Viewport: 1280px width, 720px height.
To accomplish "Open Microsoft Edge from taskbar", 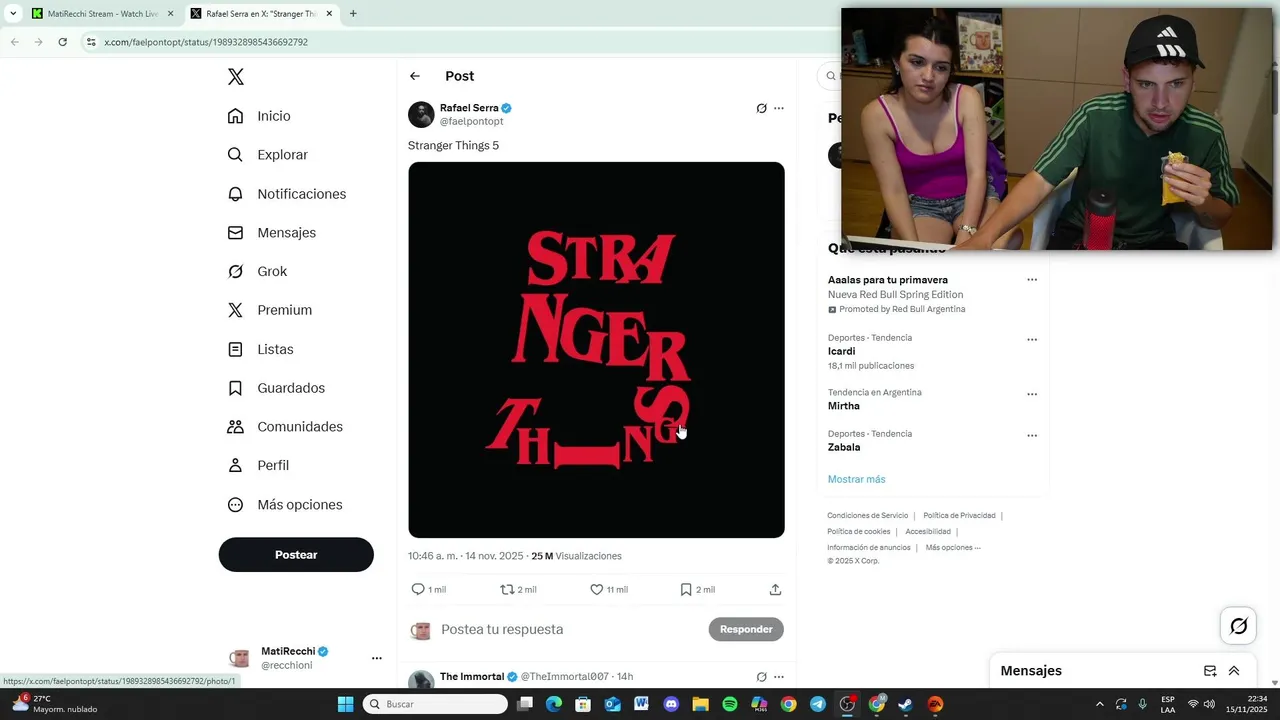I will 554,704.
